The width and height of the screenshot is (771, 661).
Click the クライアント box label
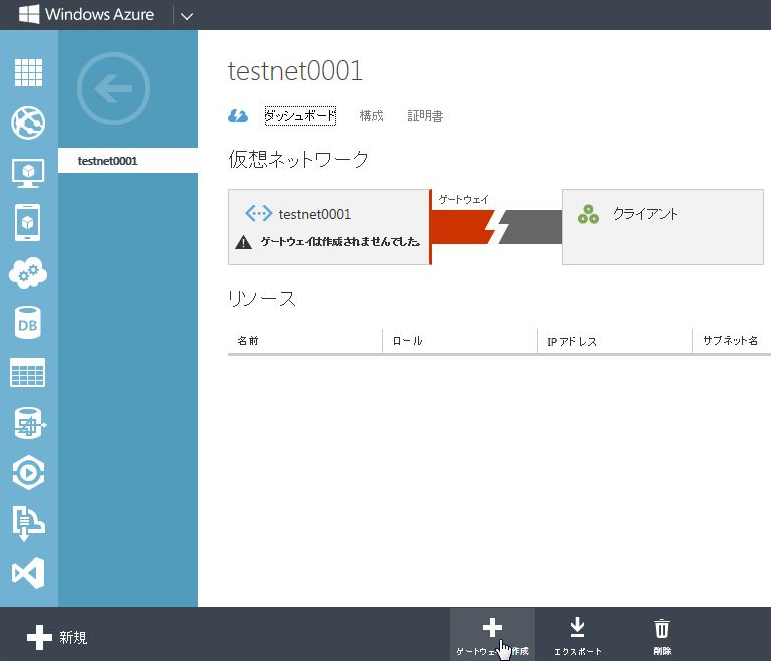click(x=645, y=214)
